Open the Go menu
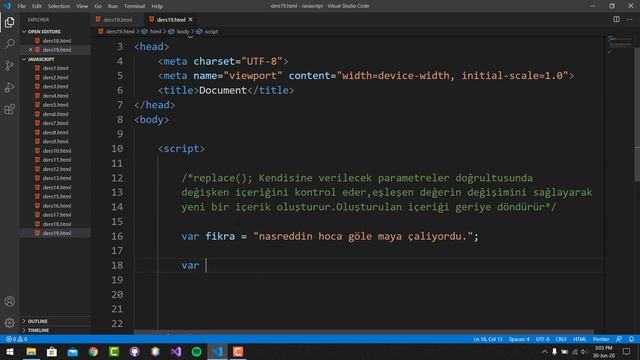 (98, 6)
